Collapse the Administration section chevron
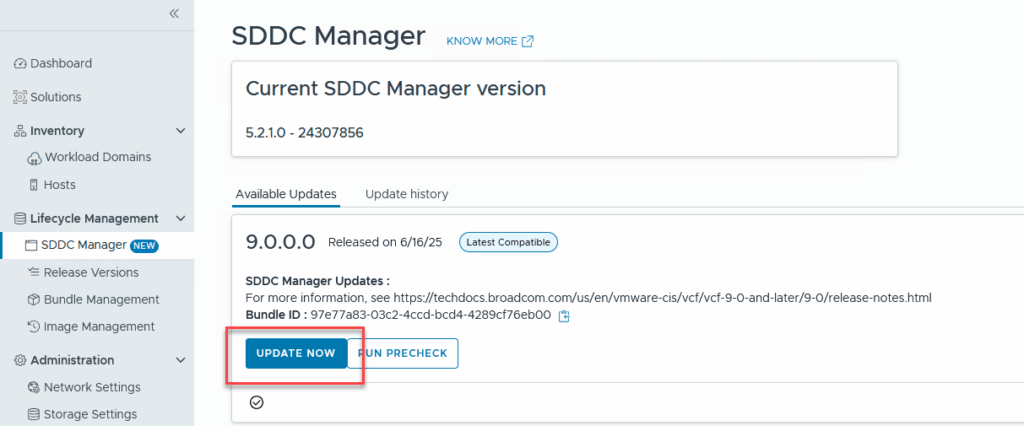The width and height of the screenshot is (1024, 426). click(x=181, y=360)
